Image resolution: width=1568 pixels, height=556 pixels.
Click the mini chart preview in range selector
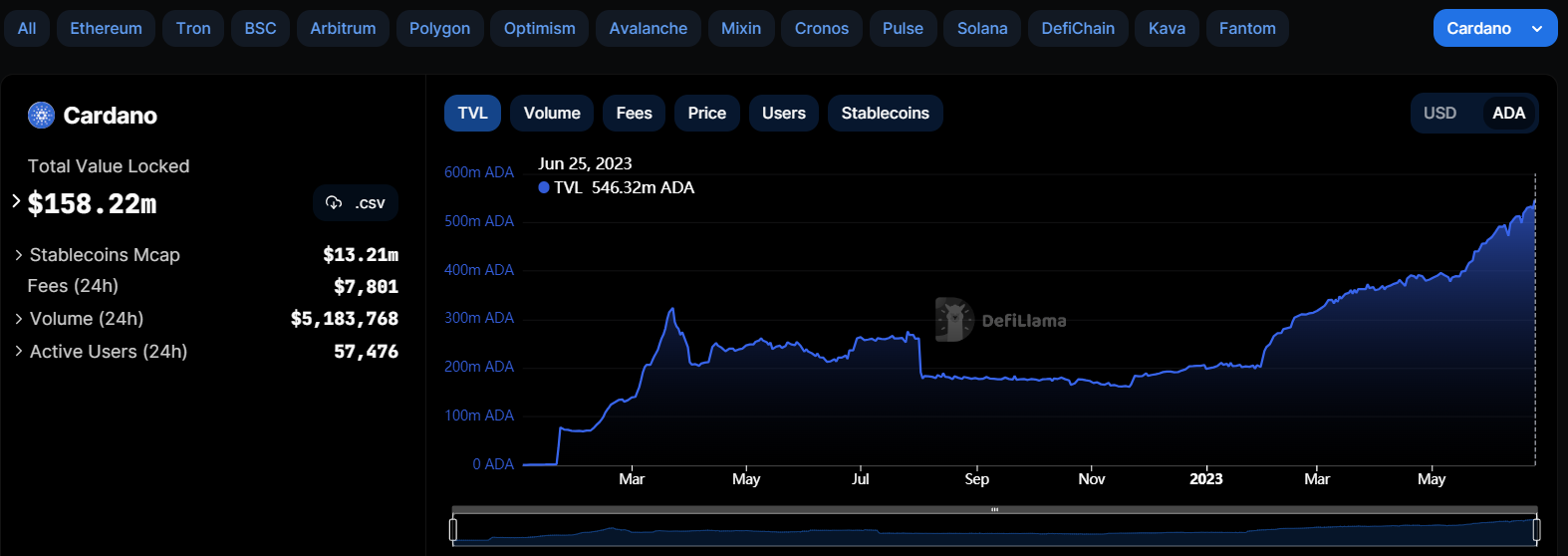click(994, 529)
